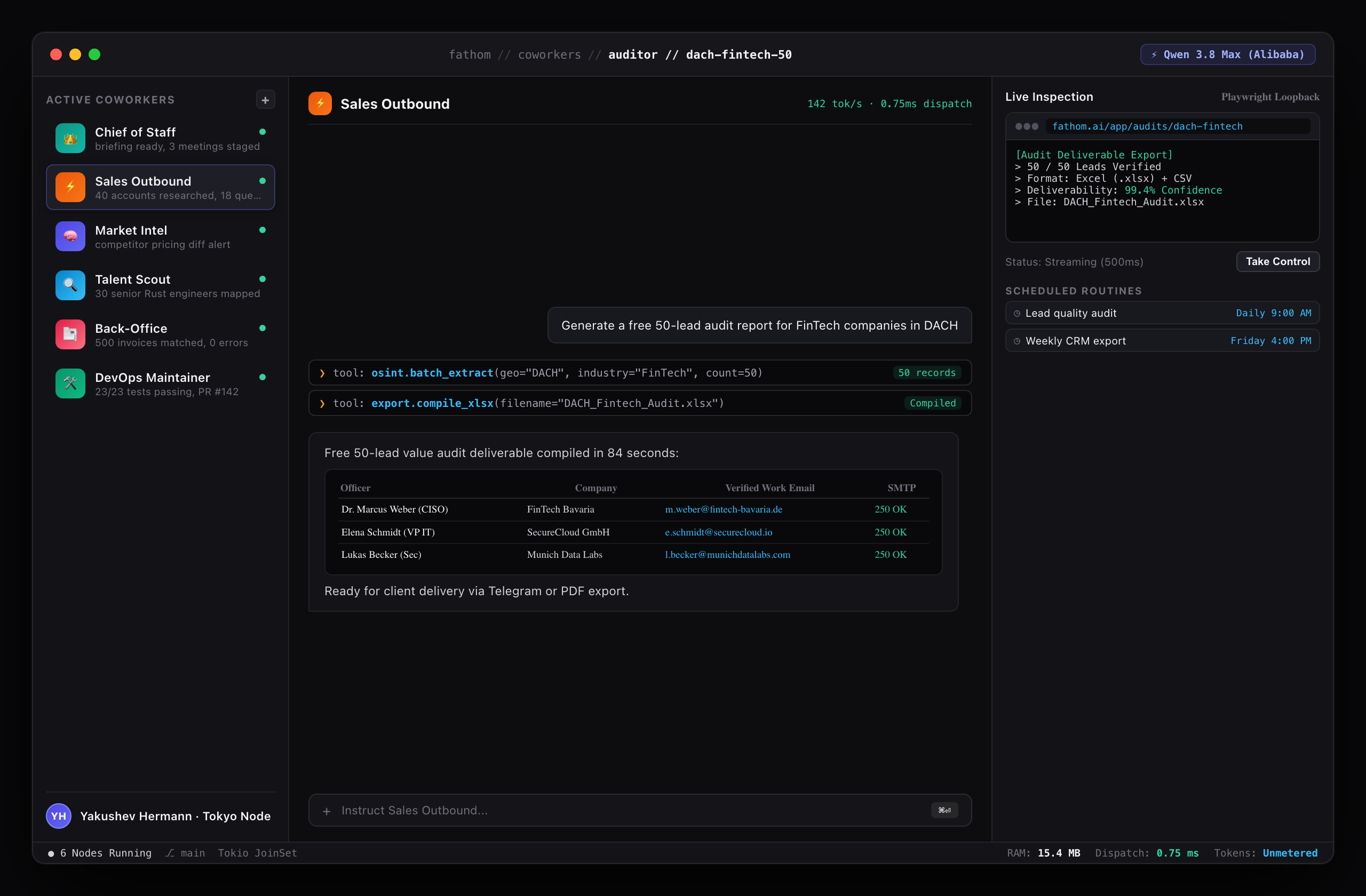Open the Lead quality audit routine
The image size is (1366, 896).
click(1162, 313)
